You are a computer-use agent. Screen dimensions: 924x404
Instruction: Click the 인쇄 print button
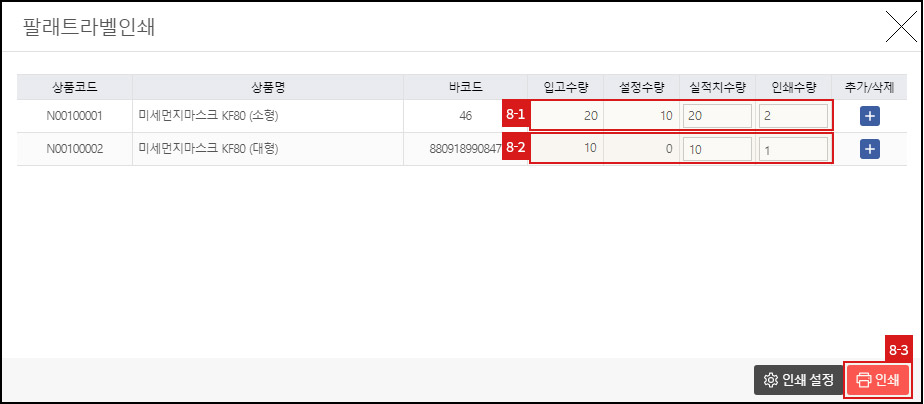coord(878,380)
